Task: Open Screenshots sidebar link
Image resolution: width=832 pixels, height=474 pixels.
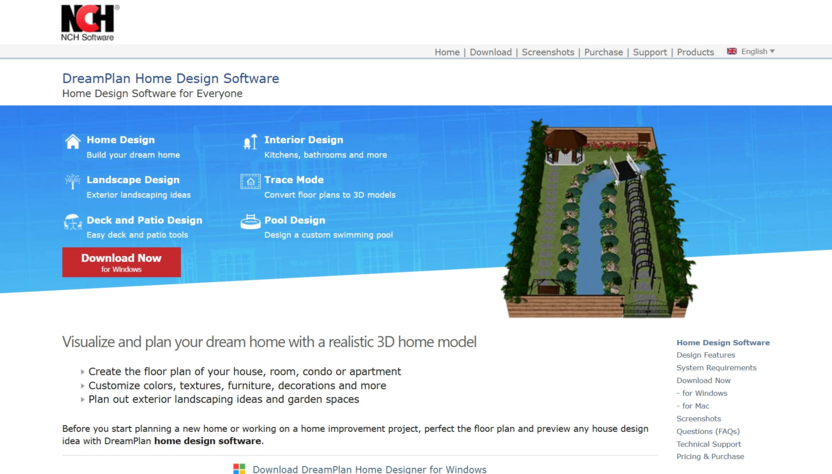Action: point(699,419)
